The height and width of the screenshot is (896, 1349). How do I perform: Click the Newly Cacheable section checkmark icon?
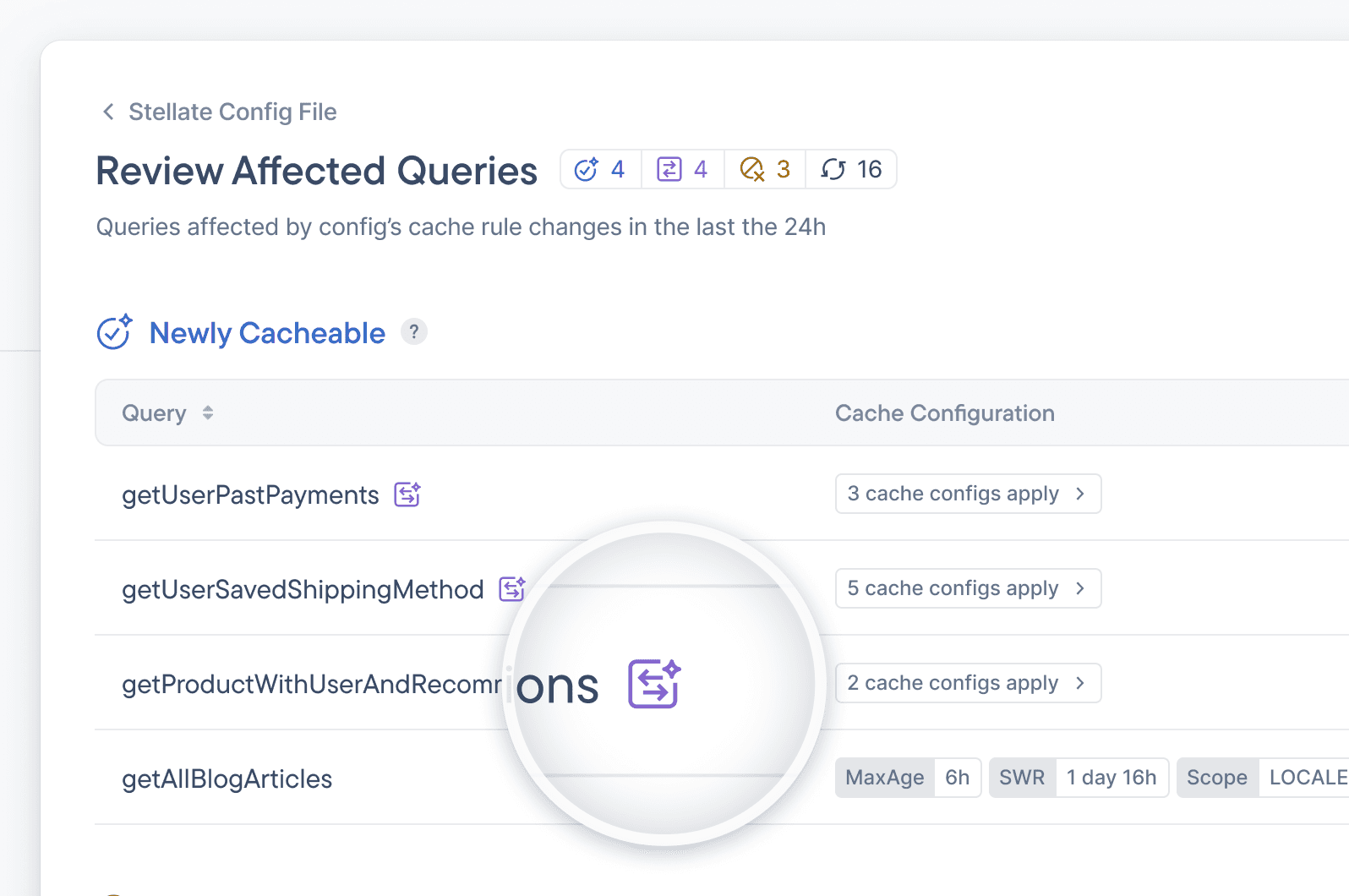click(114, 332)
